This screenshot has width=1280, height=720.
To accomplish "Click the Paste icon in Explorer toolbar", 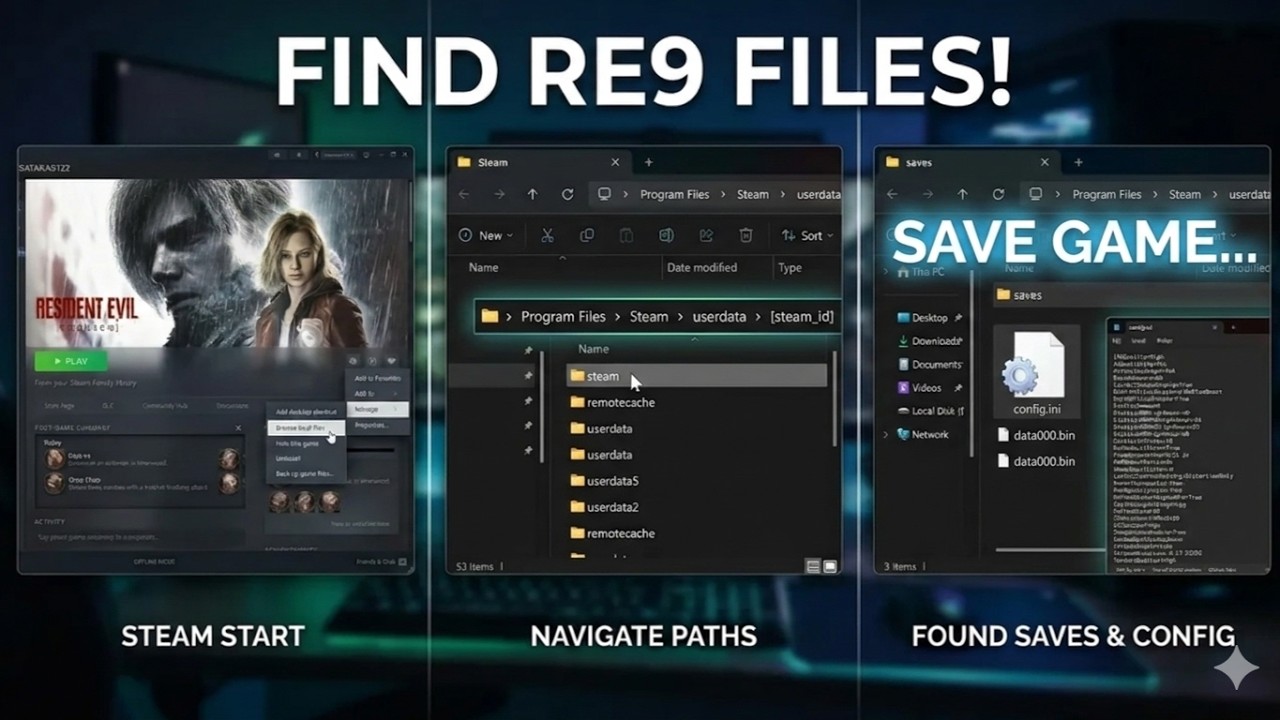I will tap(626, 236).
